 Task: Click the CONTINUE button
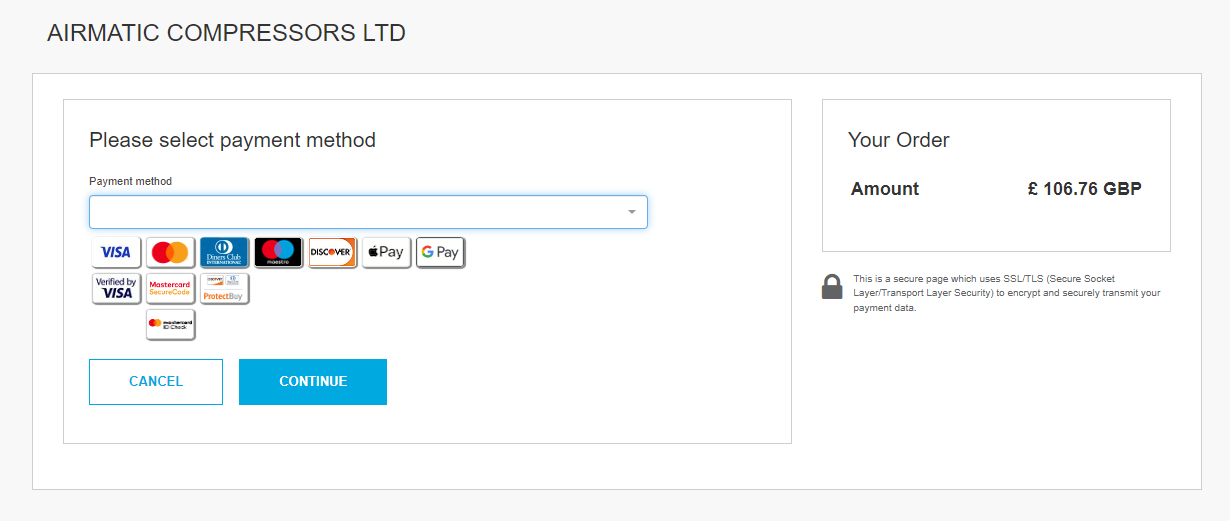point(313,382)
